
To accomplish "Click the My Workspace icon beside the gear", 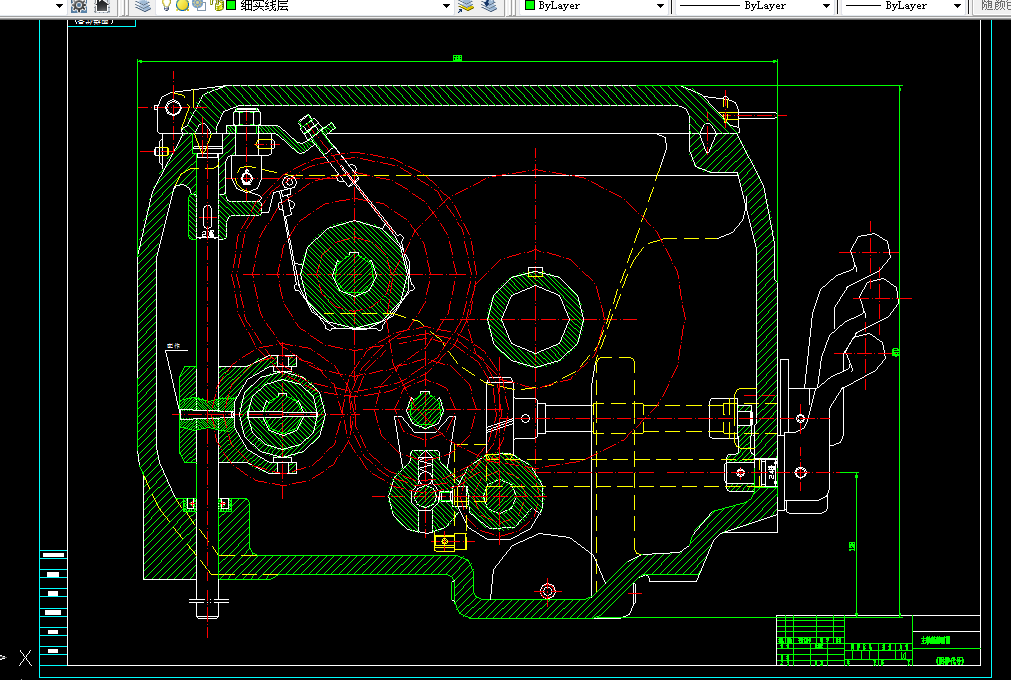I will point(101,6).
